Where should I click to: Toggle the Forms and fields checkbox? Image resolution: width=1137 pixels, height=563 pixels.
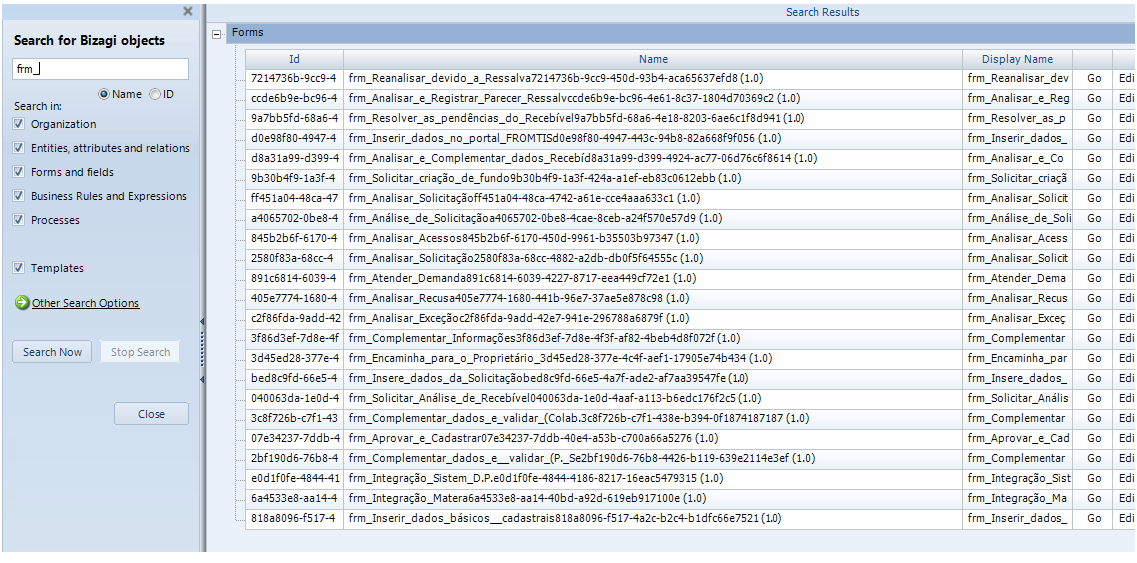[19, 172]
